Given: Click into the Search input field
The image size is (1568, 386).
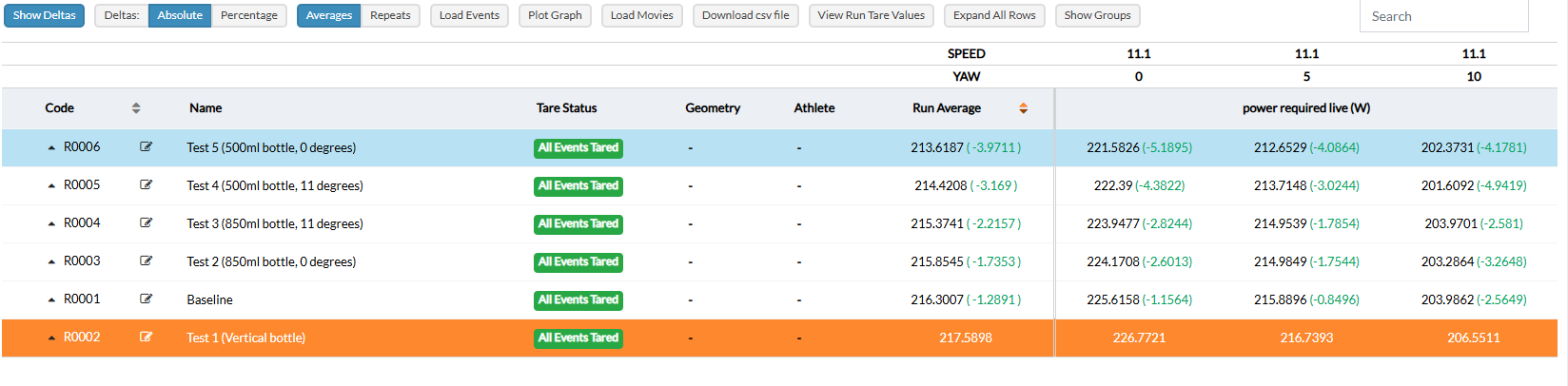Looking at the screenshot, I should [x=1443, y=16].
